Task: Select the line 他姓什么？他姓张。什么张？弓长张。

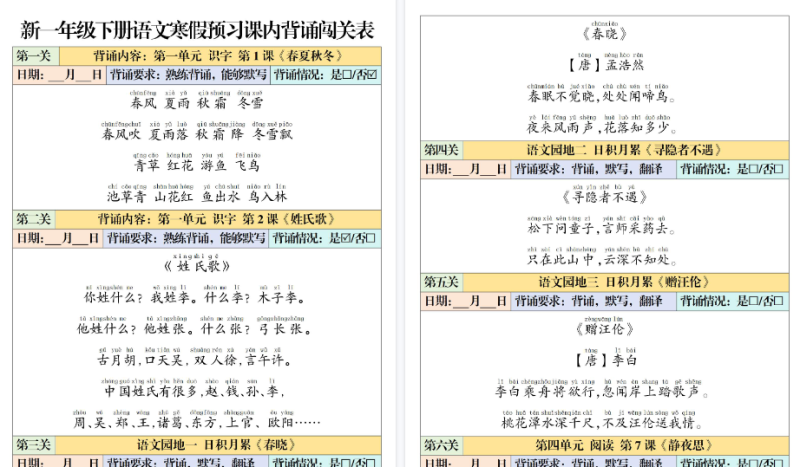Action: (196, 329)
